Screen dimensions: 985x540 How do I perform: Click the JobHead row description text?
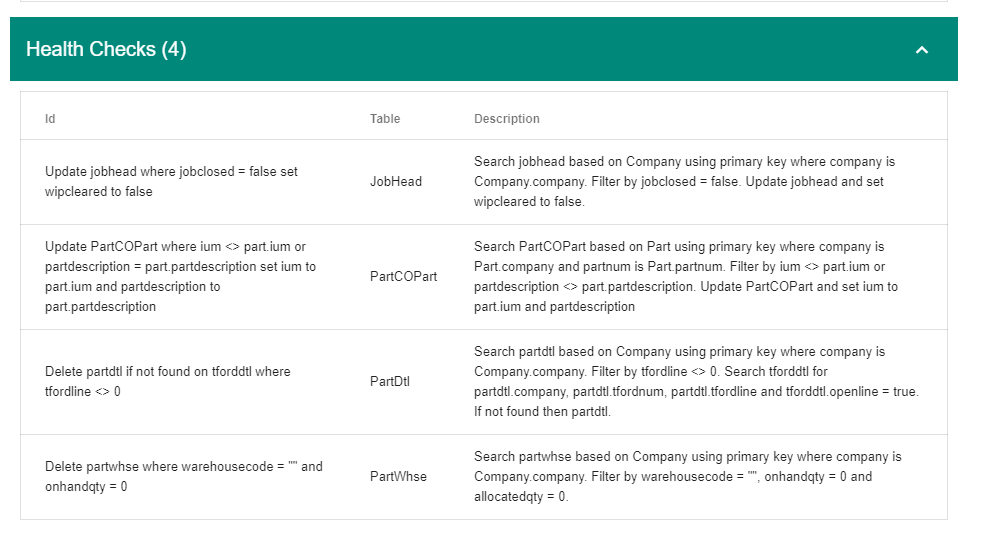[x=684, y=181]
